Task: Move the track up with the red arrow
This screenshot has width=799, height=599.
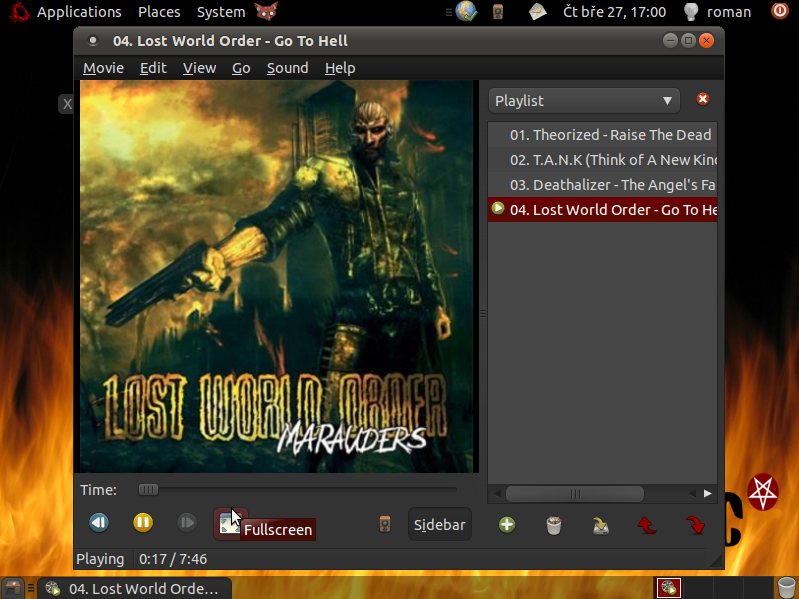Action: 648,525
